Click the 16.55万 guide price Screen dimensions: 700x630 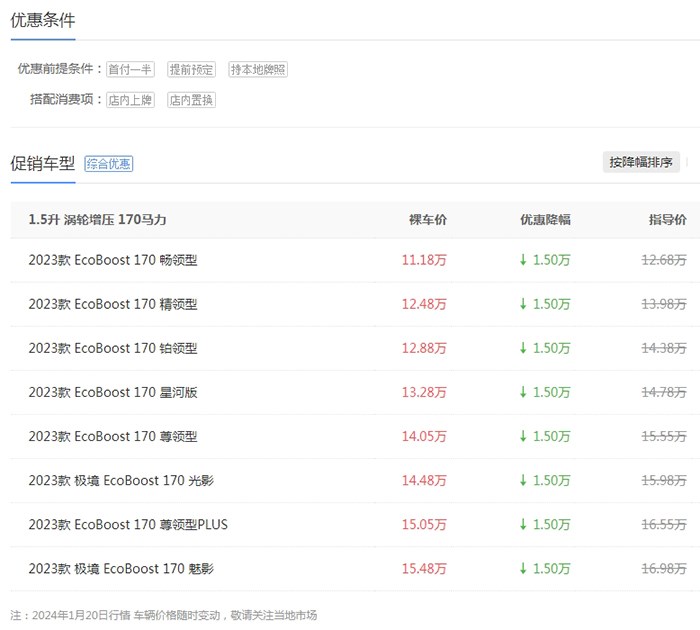click(664, 524)
